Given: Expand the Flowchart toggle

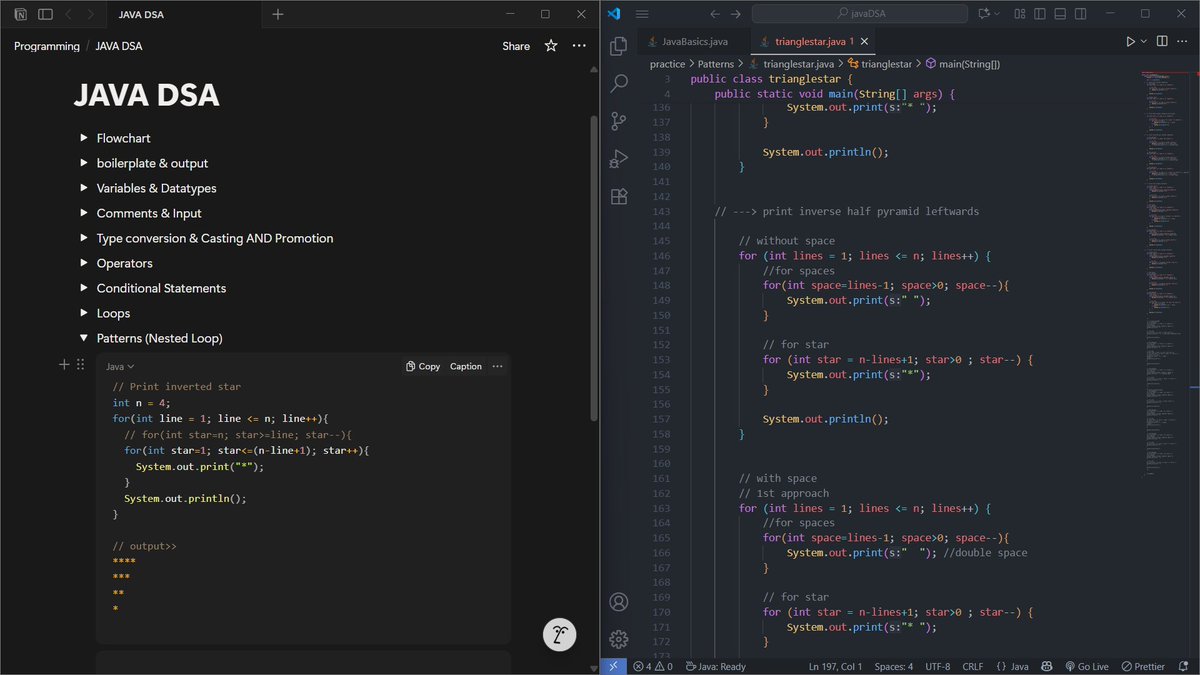Looking at the screenshot, I should [84, 138].
